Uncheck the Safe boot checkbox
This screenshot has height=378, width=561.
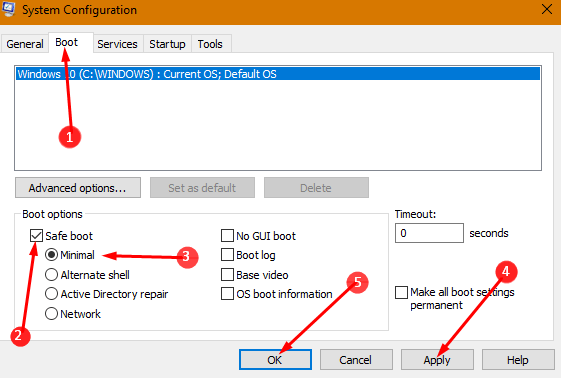click(36, 236)
